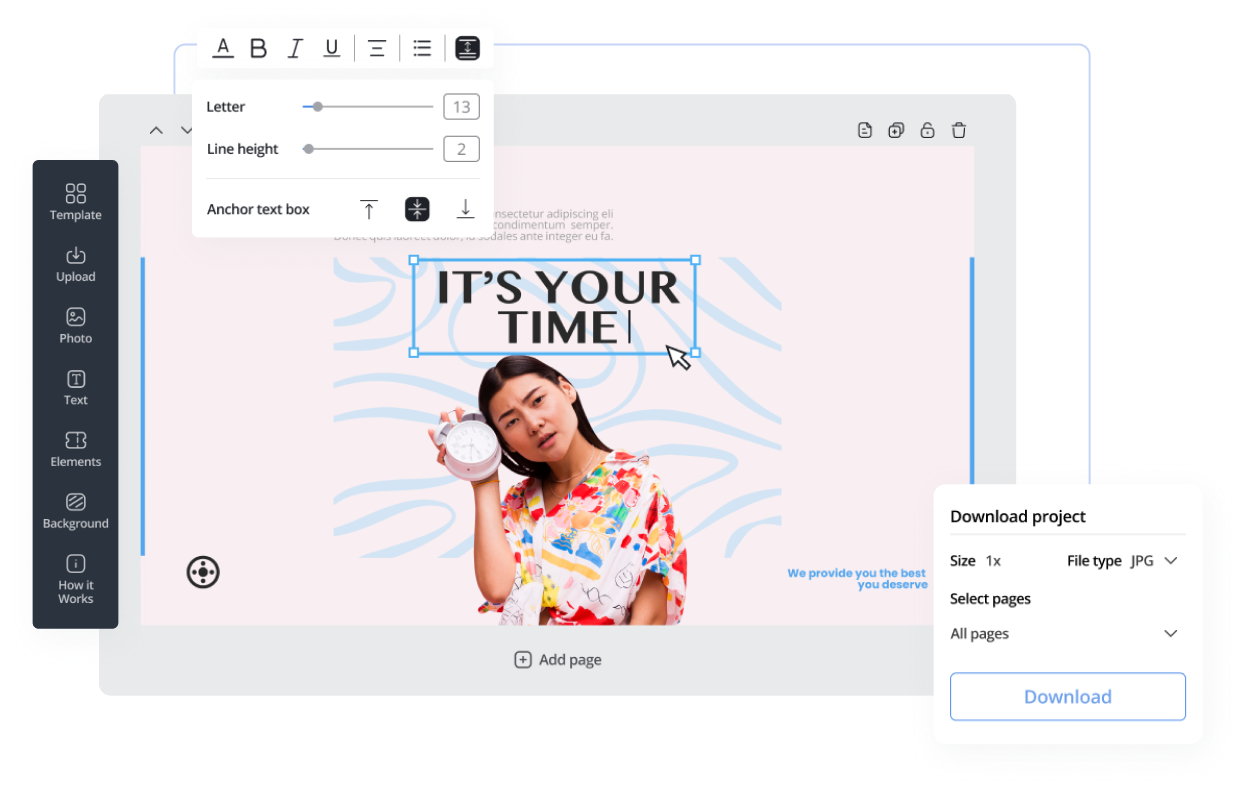Click the Letter spacing value field
Image resolution: width=1243 pixels, height=788 pixels.
[x=462, y=107]
